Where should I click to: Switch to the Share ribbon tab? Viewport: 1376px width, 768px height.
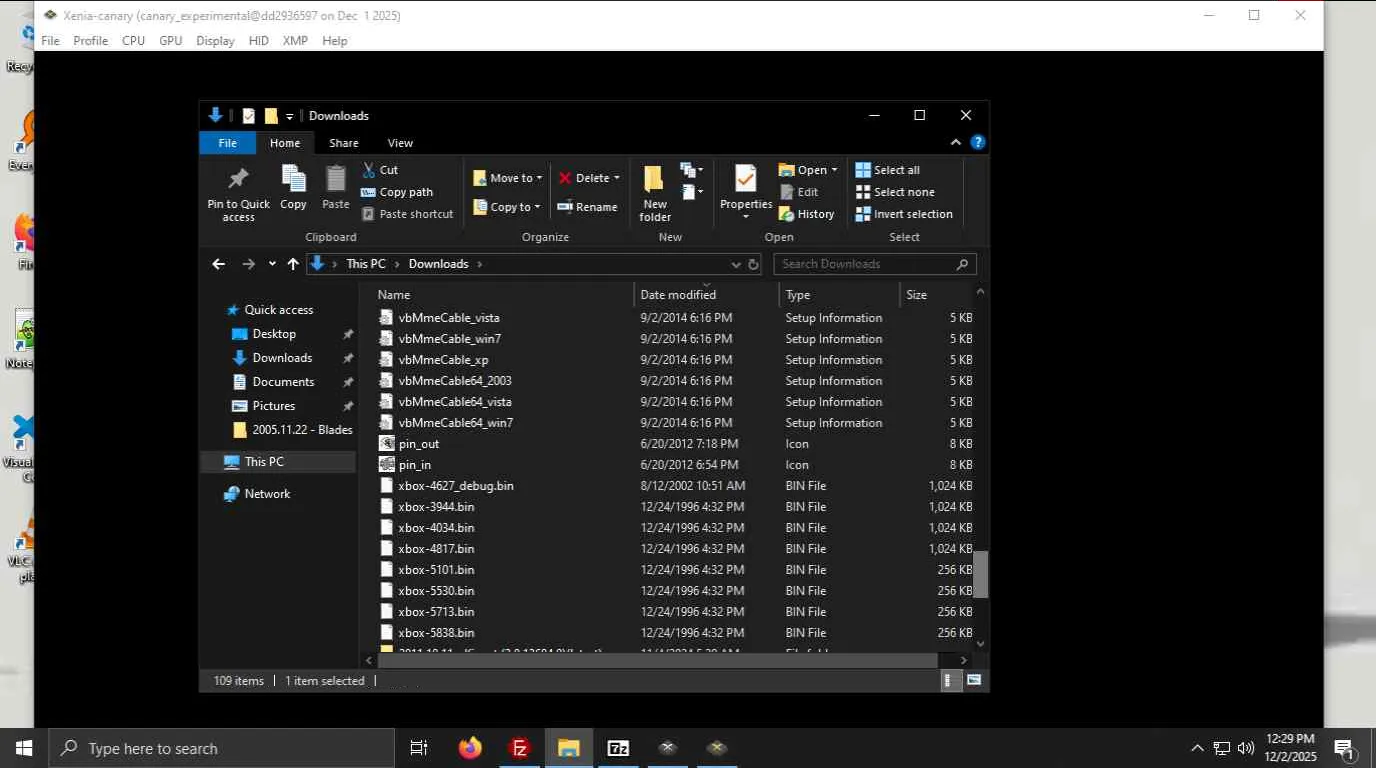(344, 143)
